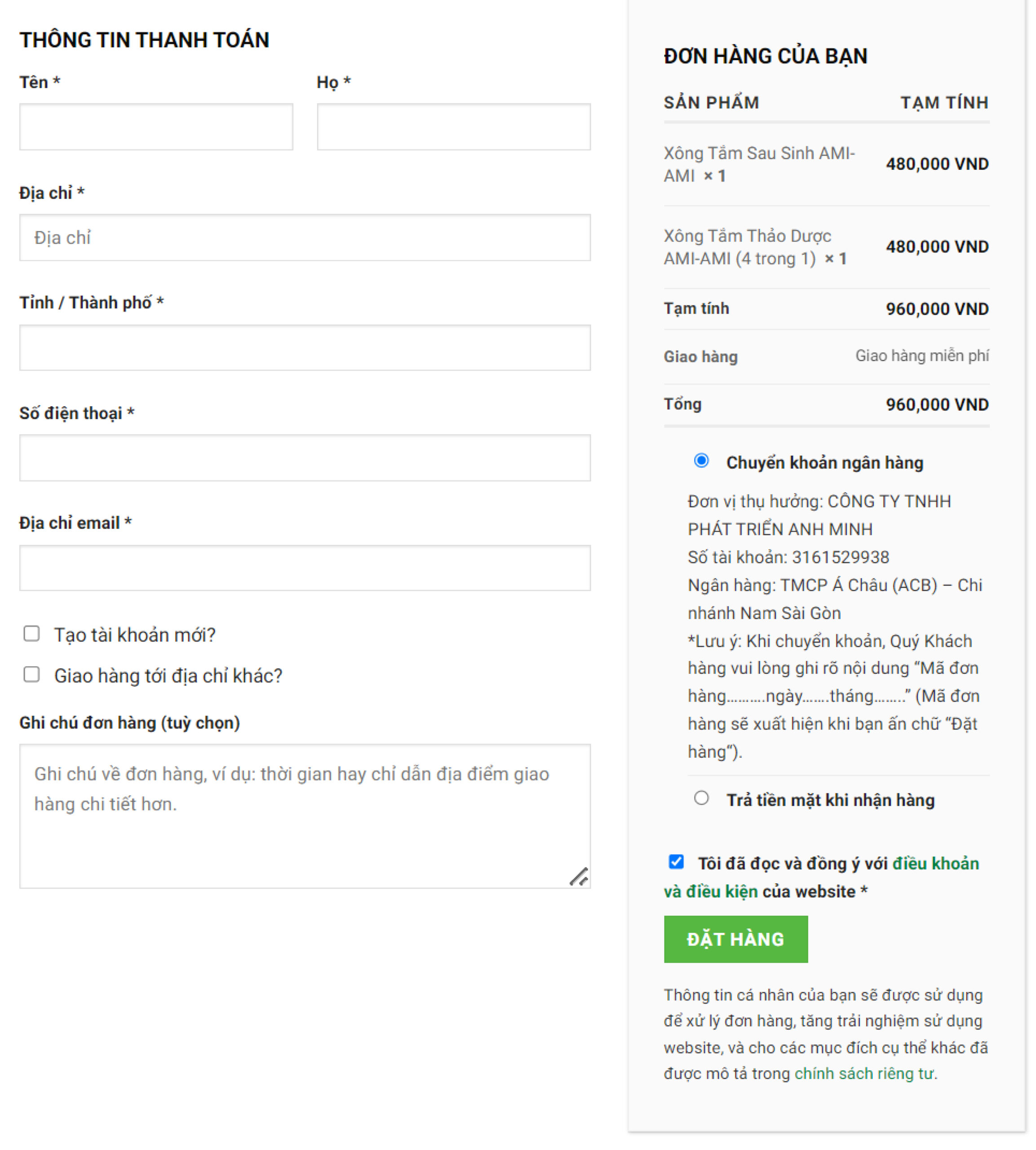Check Giao hàng tới địa chỉ khác
The width and height of the screenshot is (1036, 1150).
point(32,674)
